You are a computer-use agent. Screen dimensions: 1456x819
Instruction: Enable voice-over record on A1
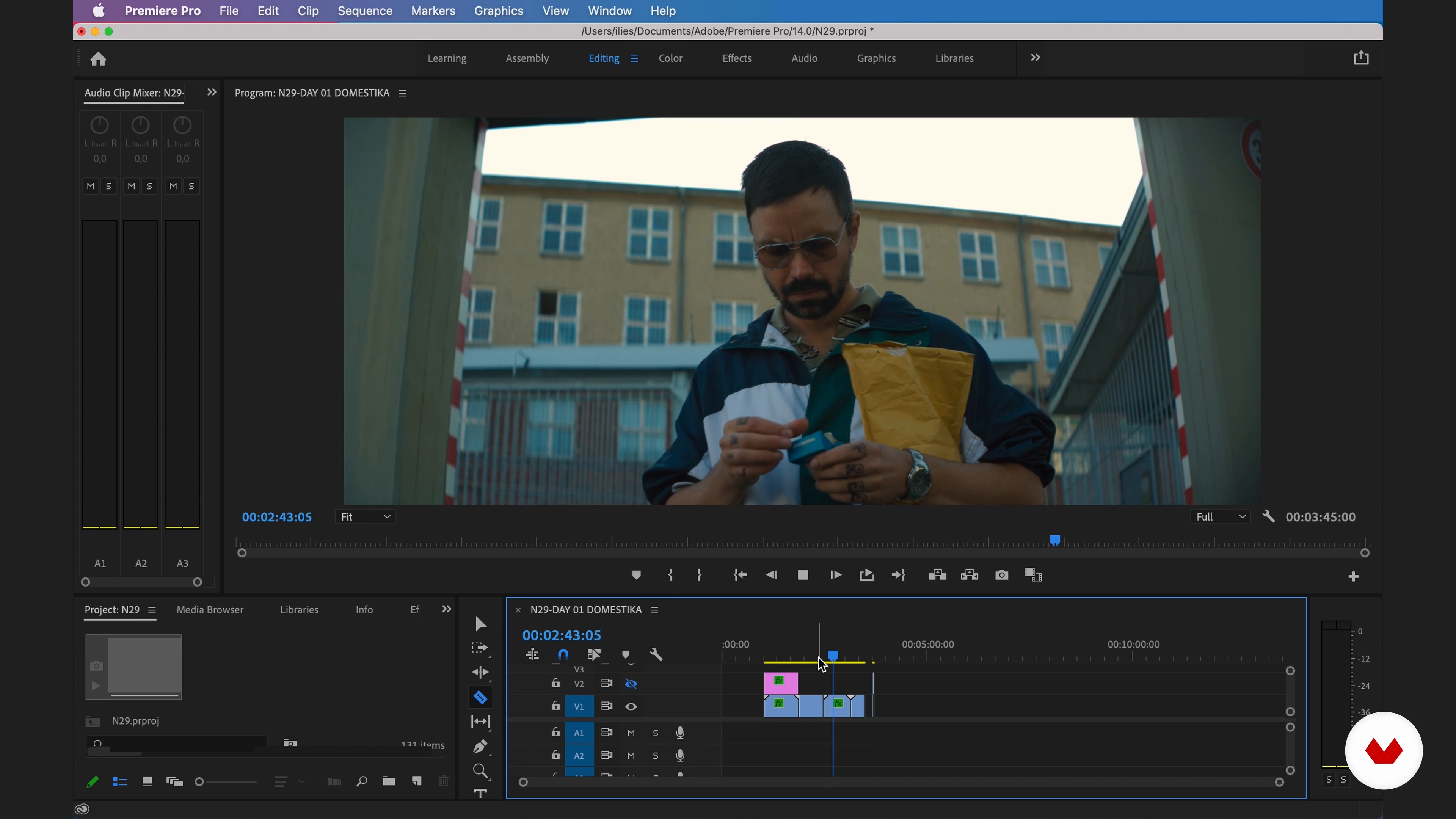[x=680, y=733]
